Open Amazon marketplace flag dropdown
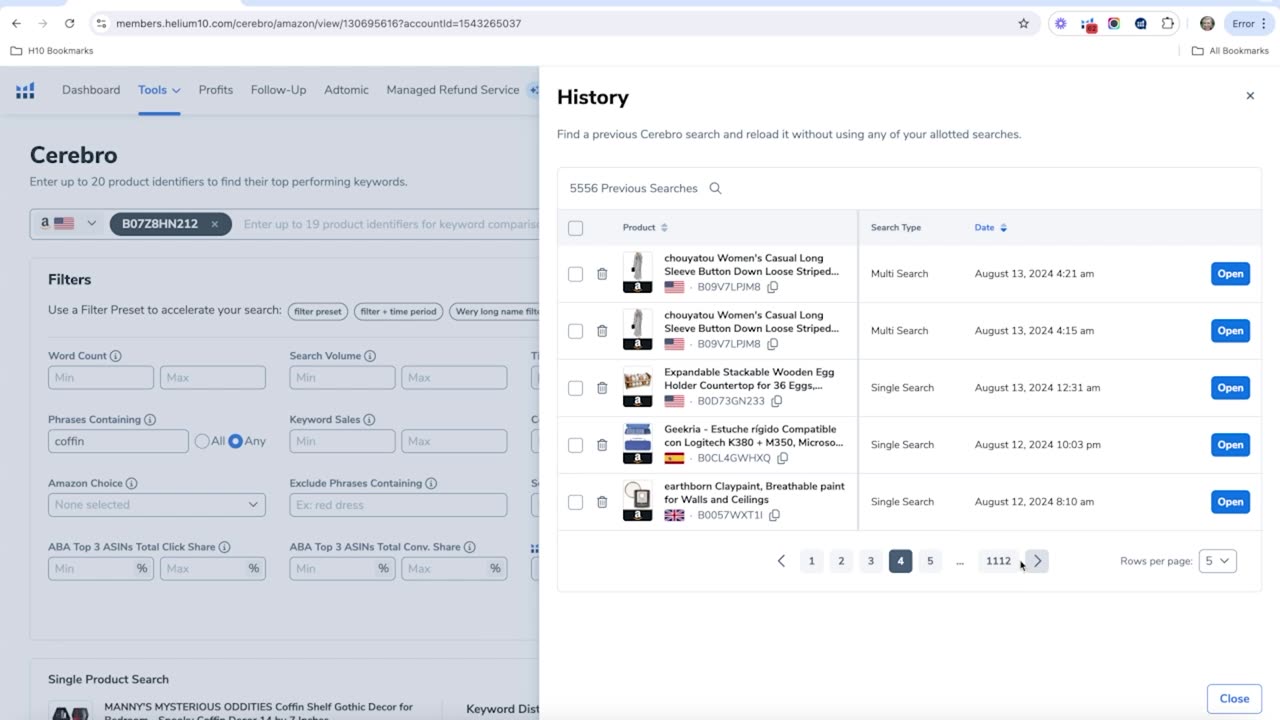This screenshot has width=1280, height=720. pyautogui.click(x=68, y=224)
